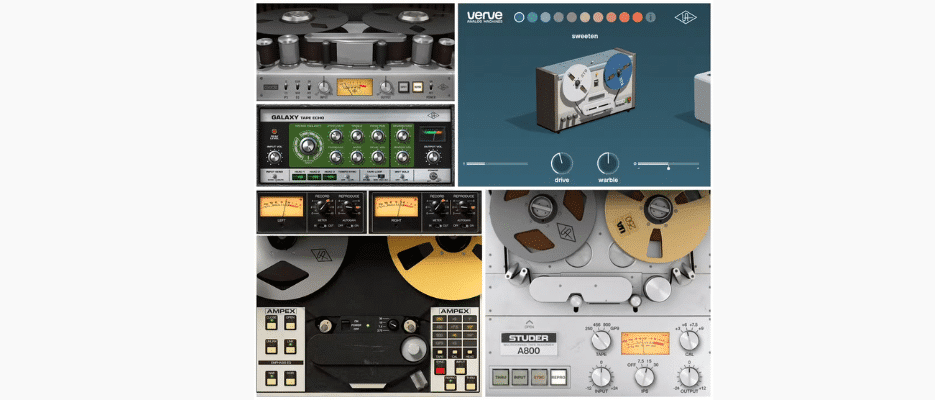Viewport: 935px width, 400px height.
Task: Click the Studer A800 INPUT knob
Action: 601,377
